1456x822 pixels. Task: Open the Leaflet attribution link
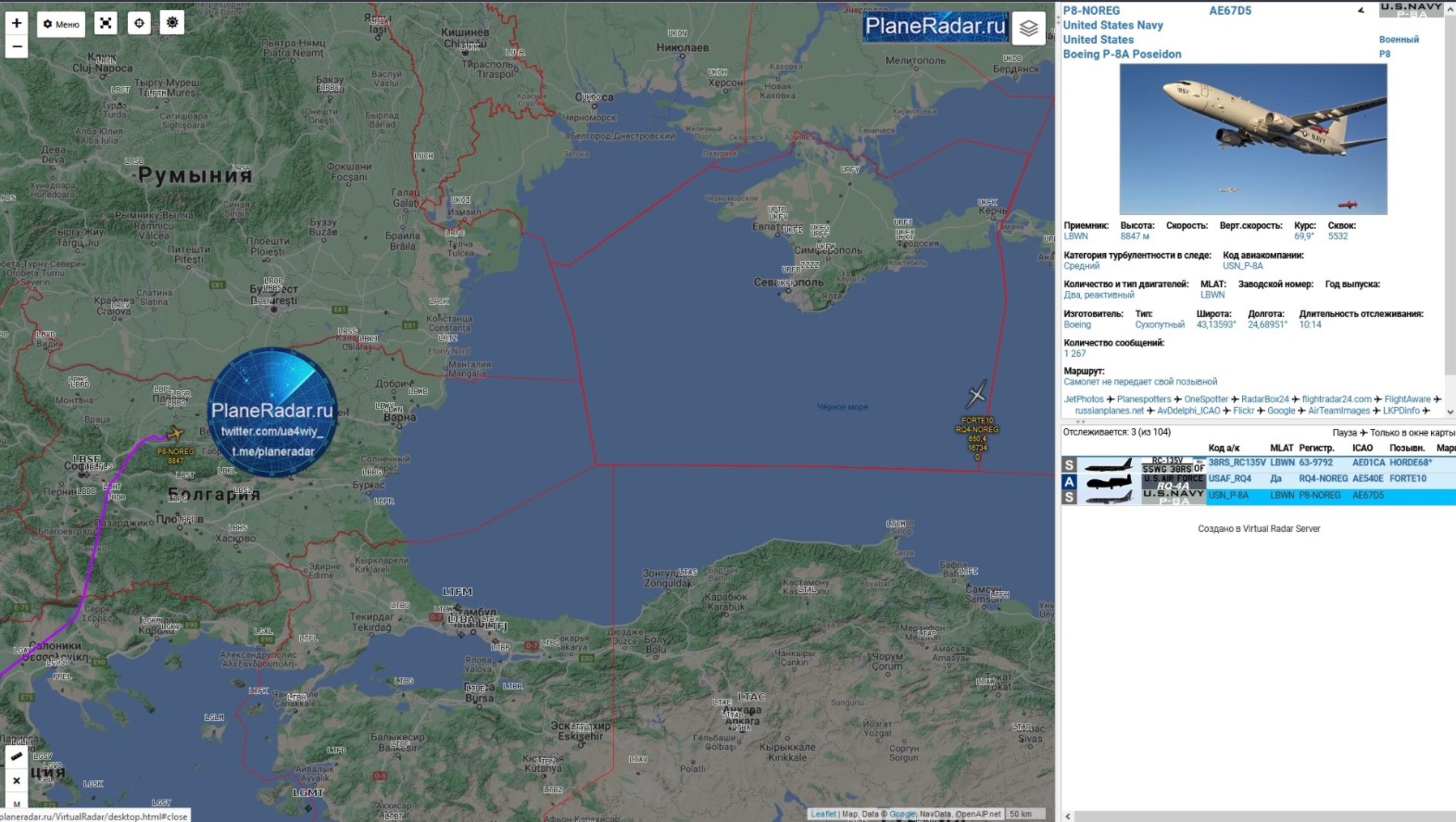tap(823, 814)
